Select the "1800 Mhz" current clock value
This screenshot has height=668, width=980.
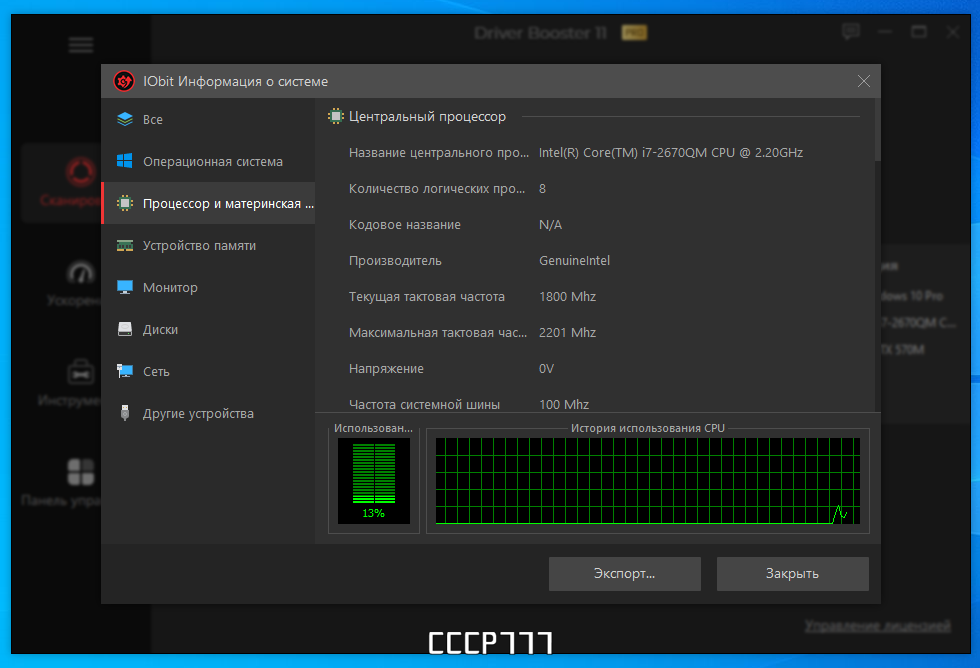click(x=568, y=297)
